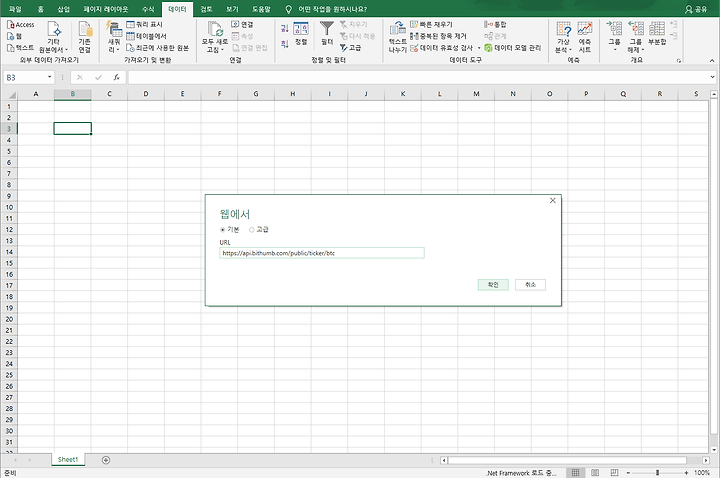Click 통합 consolidate
This screenshot has width=720, height=478.
(495, 24)
